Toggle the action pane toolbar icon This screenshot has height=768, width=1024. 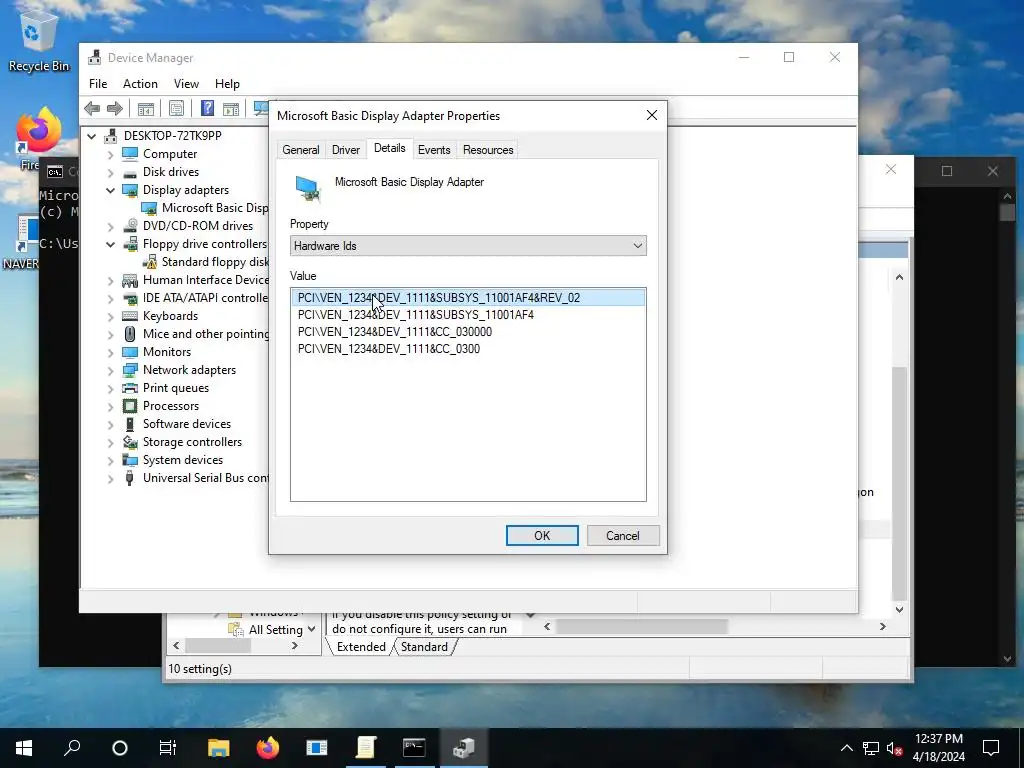click(x=231, y=108)
